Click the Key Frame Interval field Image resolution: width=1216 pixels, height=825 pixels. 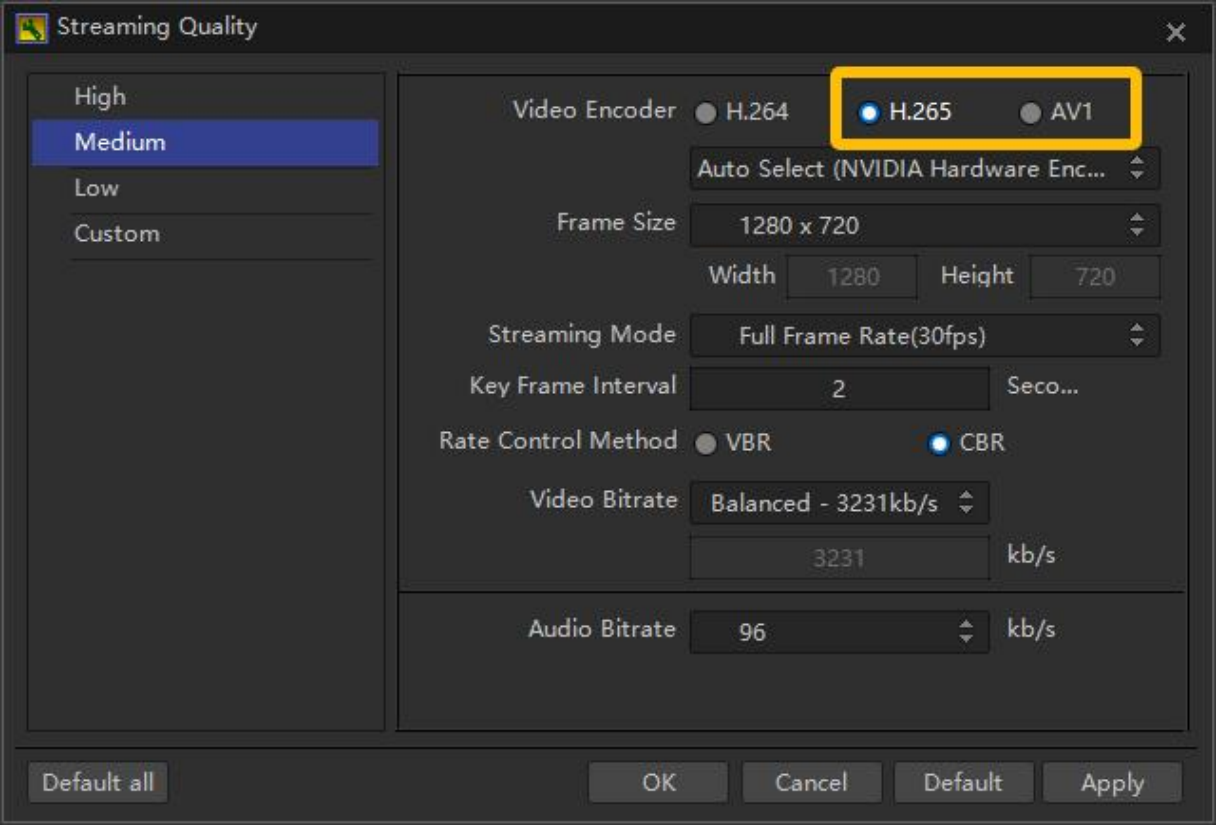(x=839, y=389)
